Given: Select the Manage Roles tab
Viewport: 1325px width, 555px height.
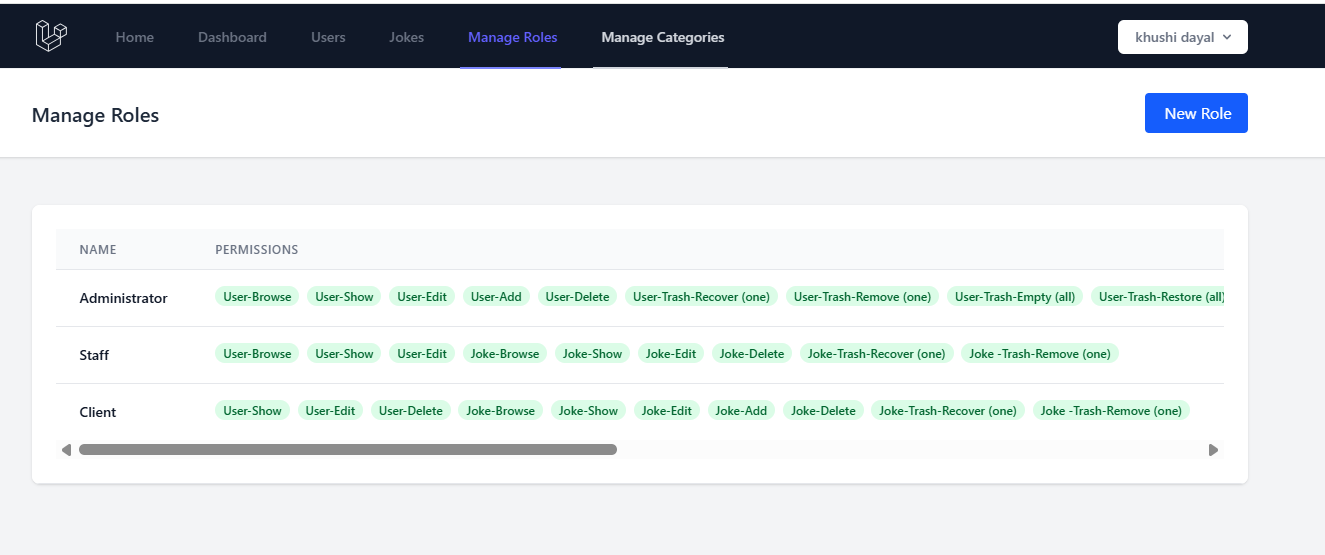Looking at the screenshot, I should [512, 37].
